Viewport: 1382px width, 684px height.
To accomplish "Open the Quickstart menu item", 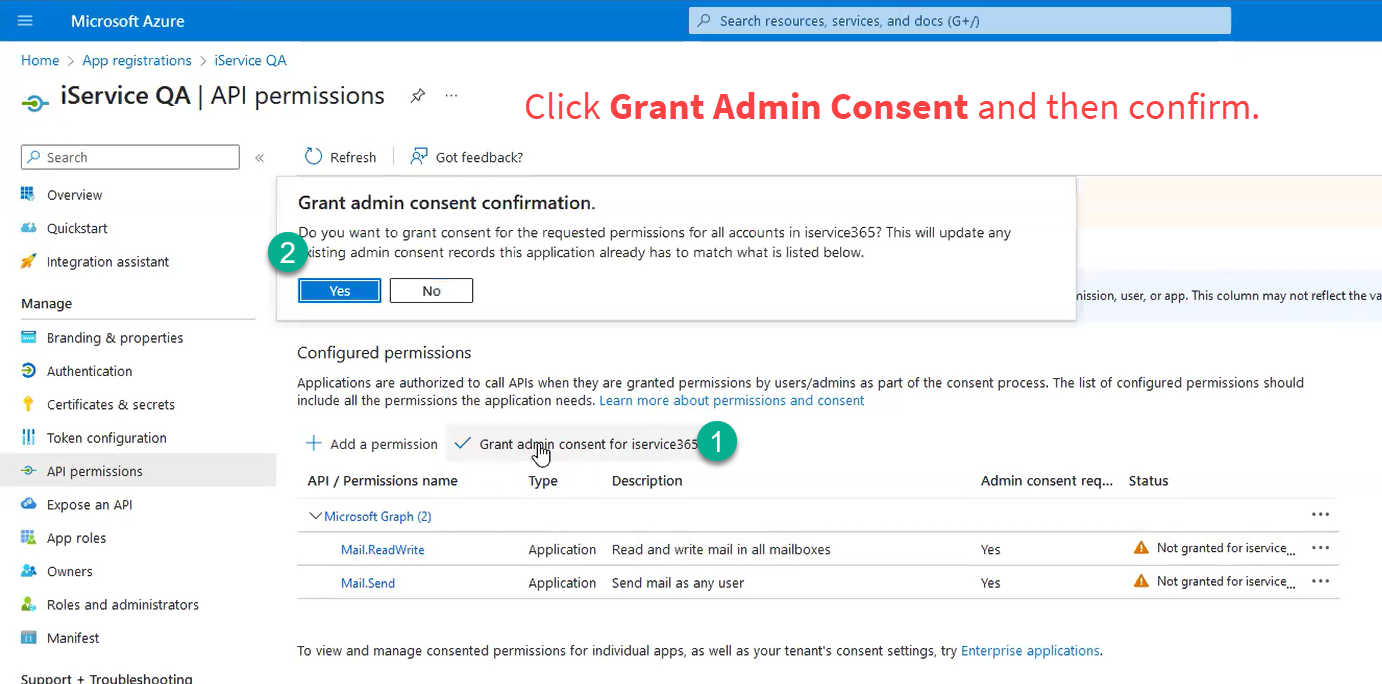I will [x=77, y=228].
